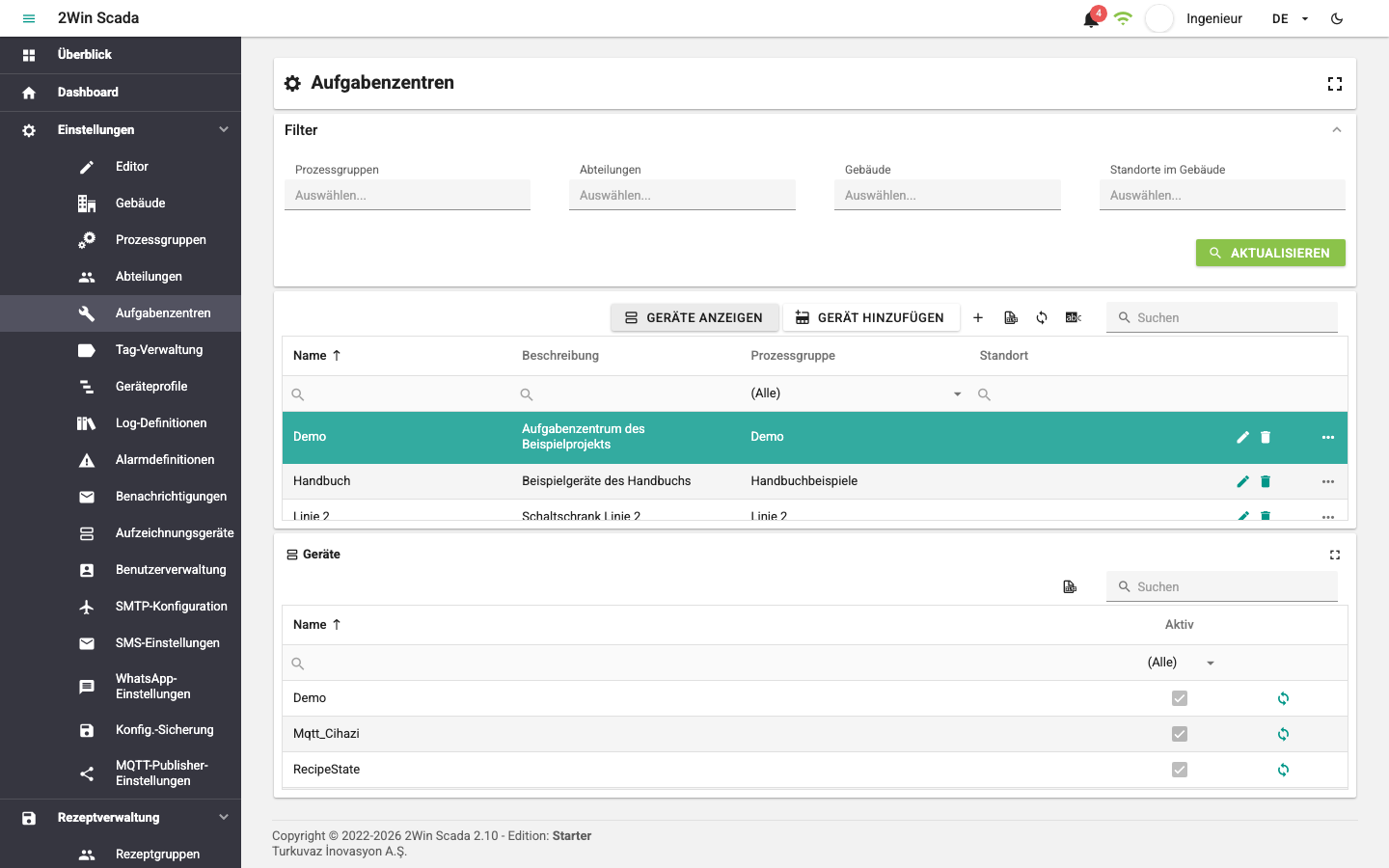Focus the Aufgabenzentren search field

coord(1222,317)
